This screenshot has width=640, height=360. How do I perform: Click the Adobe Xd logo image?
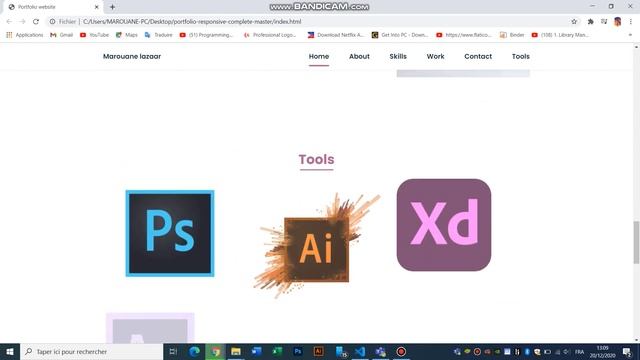click(x=444, y=225)
